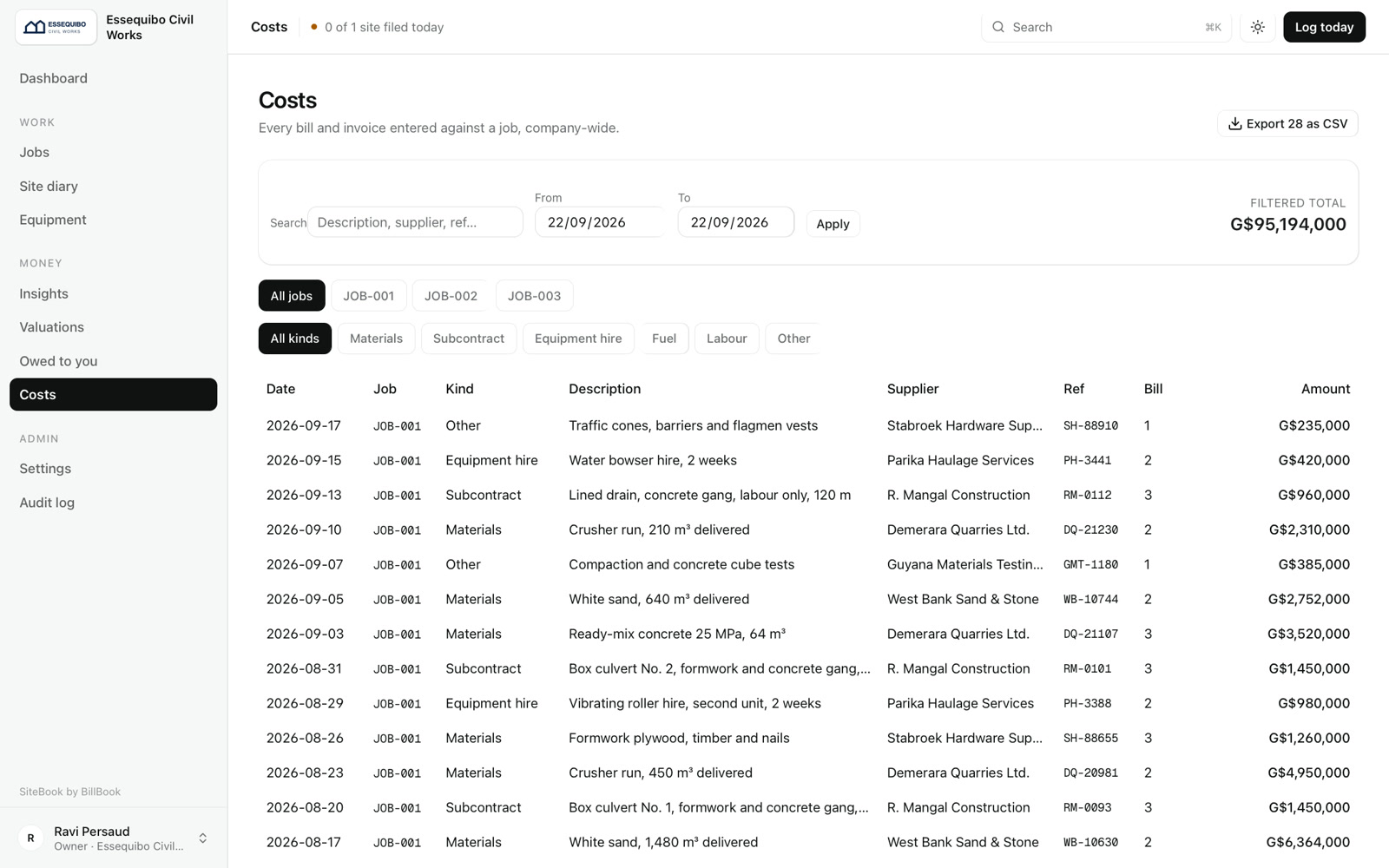Click the Supplier column header
This screenshot has height=868, width=1389.
(912, 389)
